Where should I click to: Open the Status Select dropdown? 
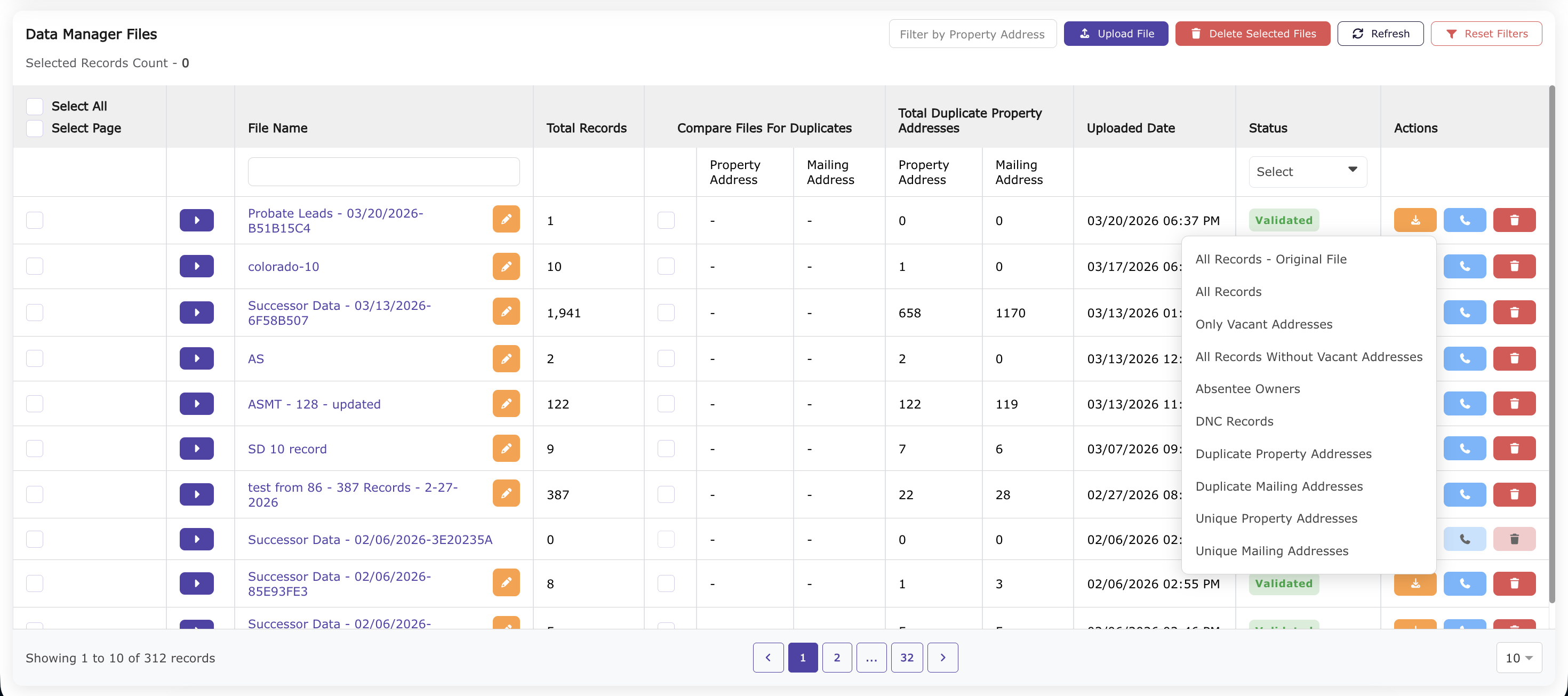(1307, 171)
